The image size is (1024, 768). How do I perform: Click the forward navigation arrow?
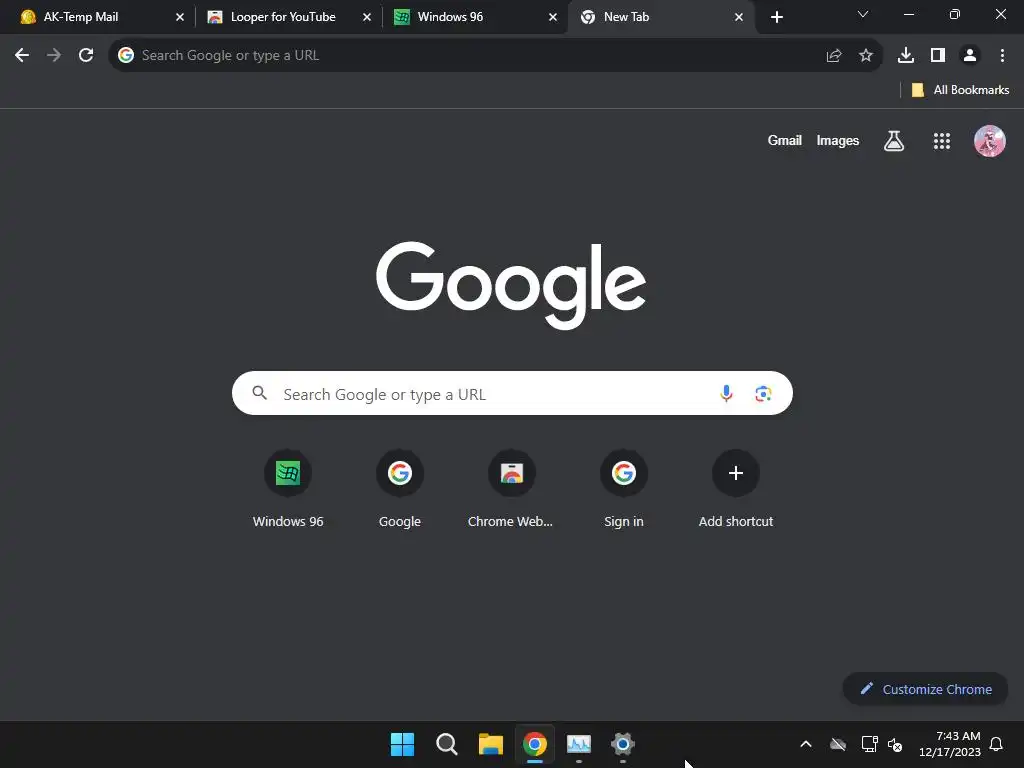(x=54, y=56)
